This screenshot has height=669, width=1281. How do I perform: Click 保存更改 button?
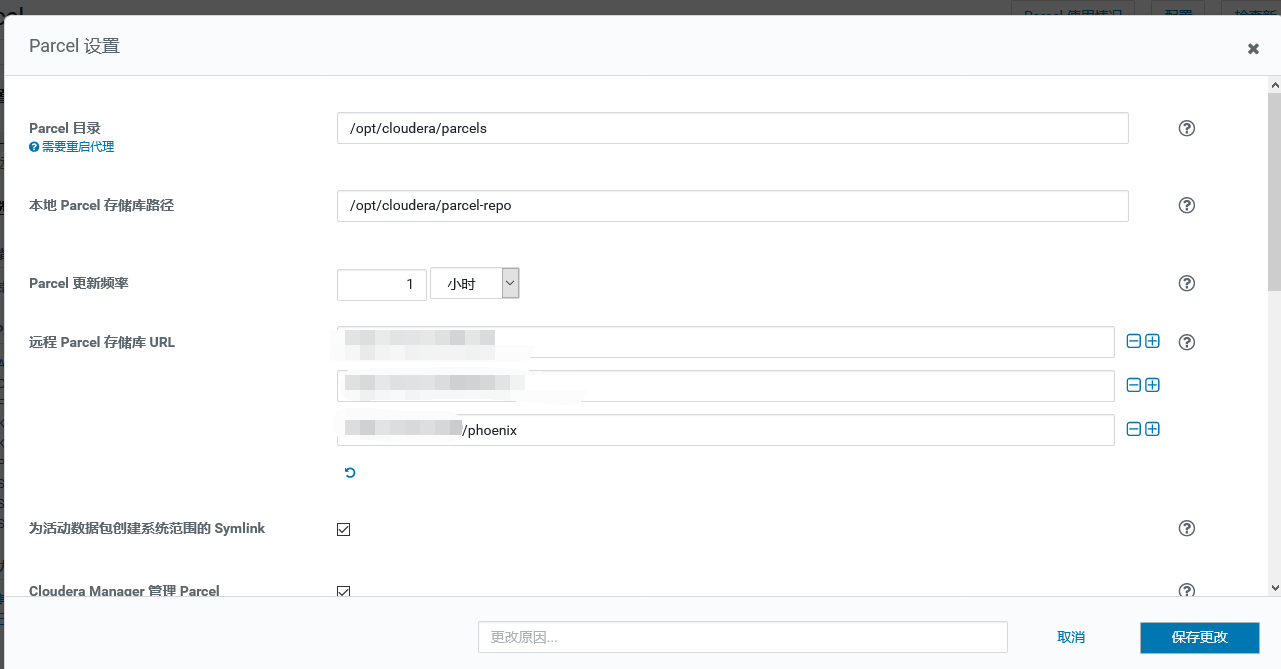(1200, 637)
